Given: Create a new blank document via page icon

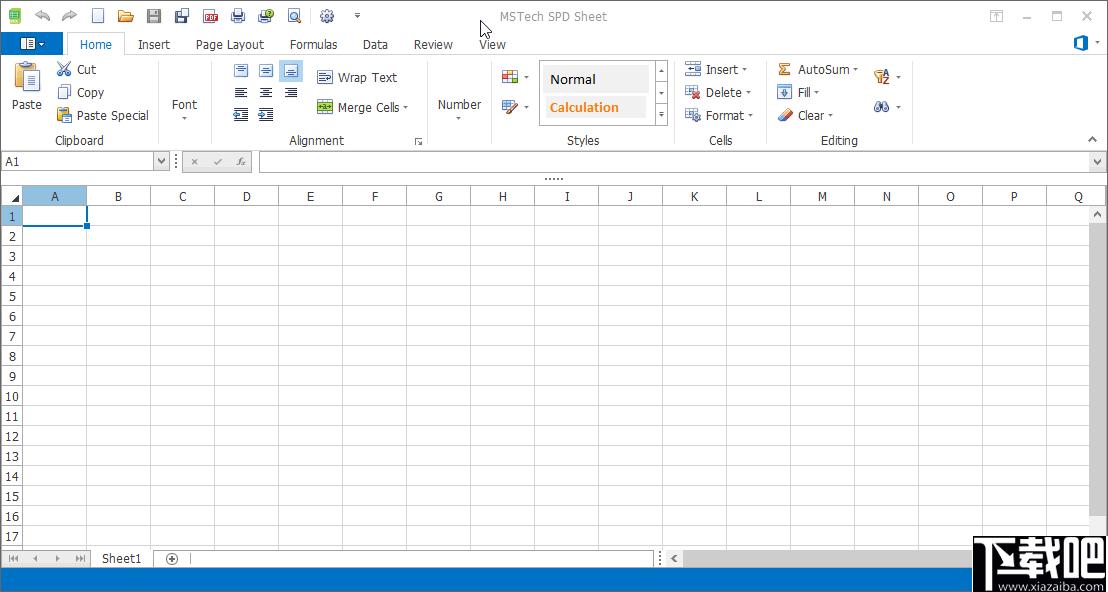Looking at the screenshot, I should tap(98, 16).
